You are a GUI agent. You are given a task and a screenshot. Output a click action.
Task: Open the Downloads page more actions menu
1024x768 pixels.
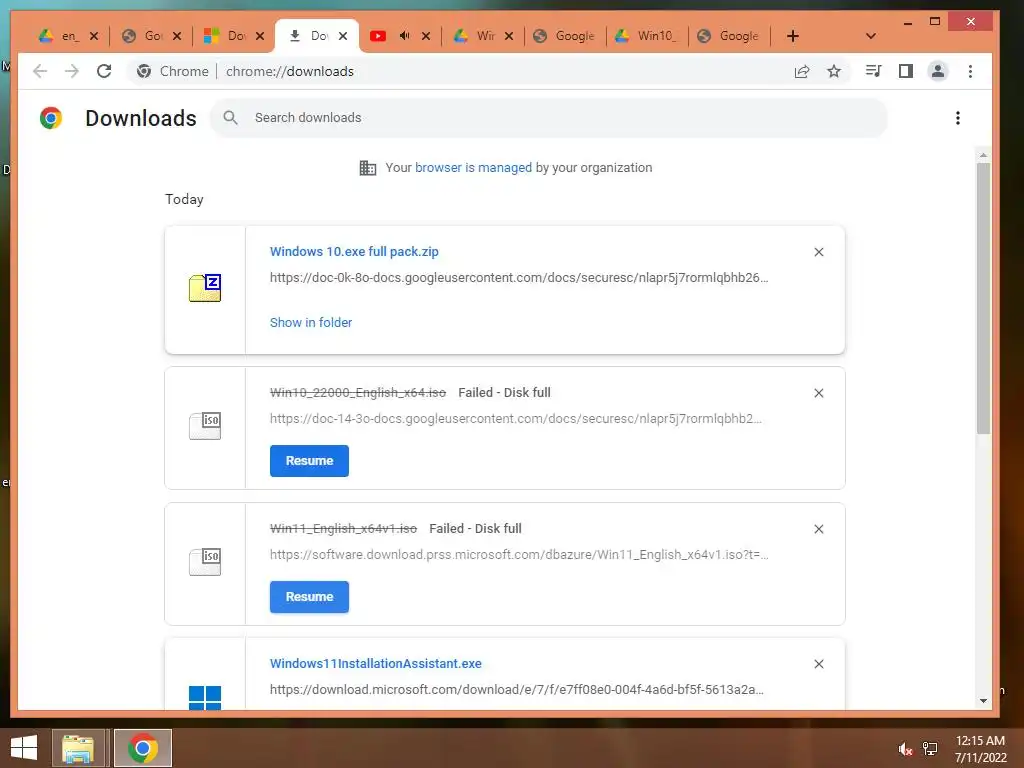pyautogui.click(x=957, y=118)
